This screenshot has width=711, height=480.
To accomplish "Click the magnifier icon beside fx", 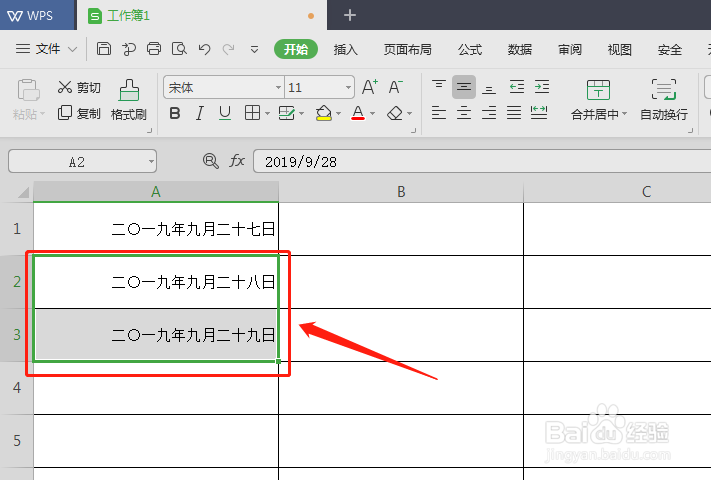I will (210, 161).
